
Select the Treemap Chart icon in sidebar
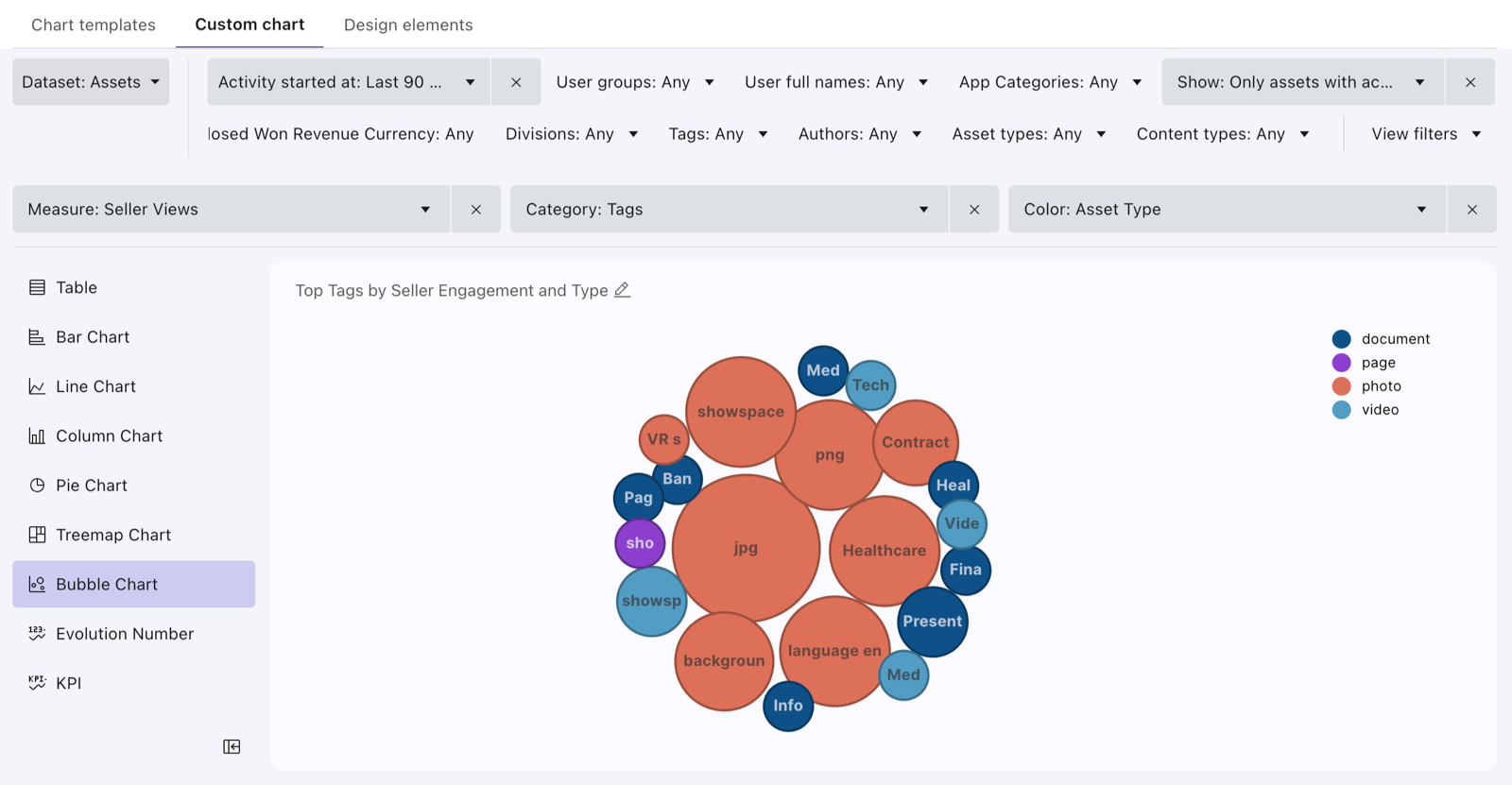(37, 535)
